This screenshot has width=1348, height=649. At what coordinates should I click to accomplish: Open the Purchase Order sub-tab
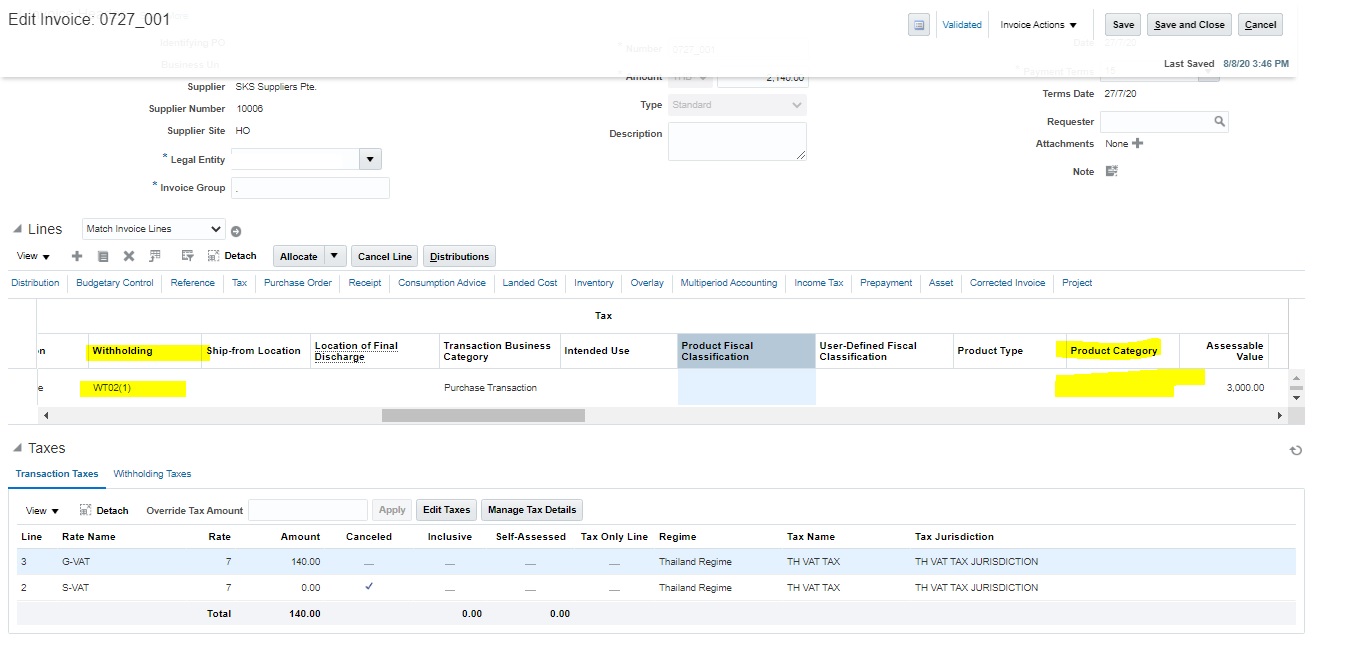297,283
